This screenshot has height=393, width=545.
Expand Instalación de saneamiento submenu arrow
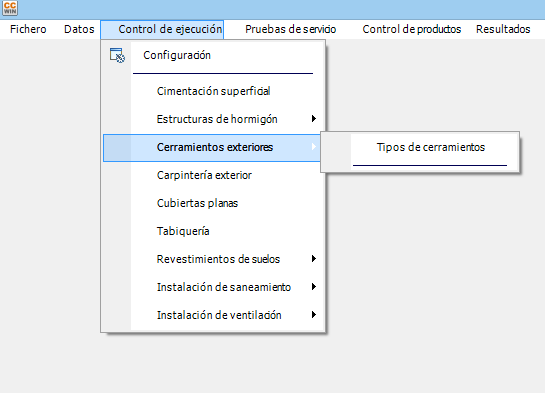(x=314, y=287)
